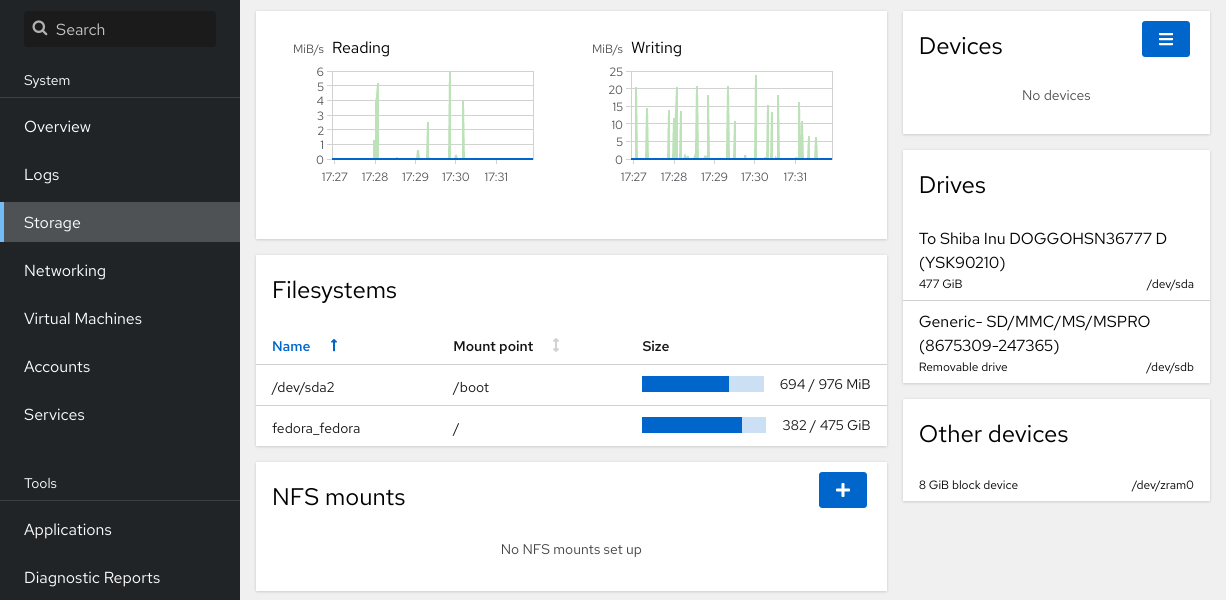This screenshot has width=1226, height=600.
Task: Click the Name column header
Action: [291, 346]
